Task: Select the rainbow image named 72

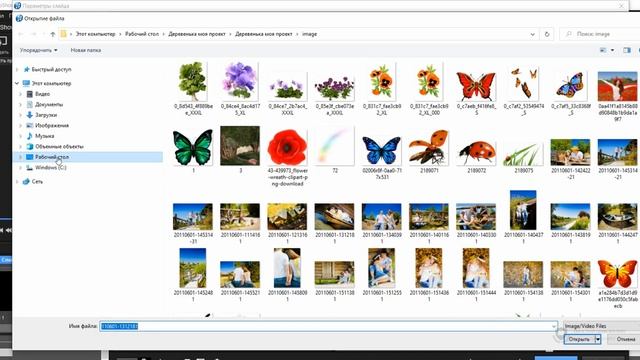Action: tap(335, 147)
